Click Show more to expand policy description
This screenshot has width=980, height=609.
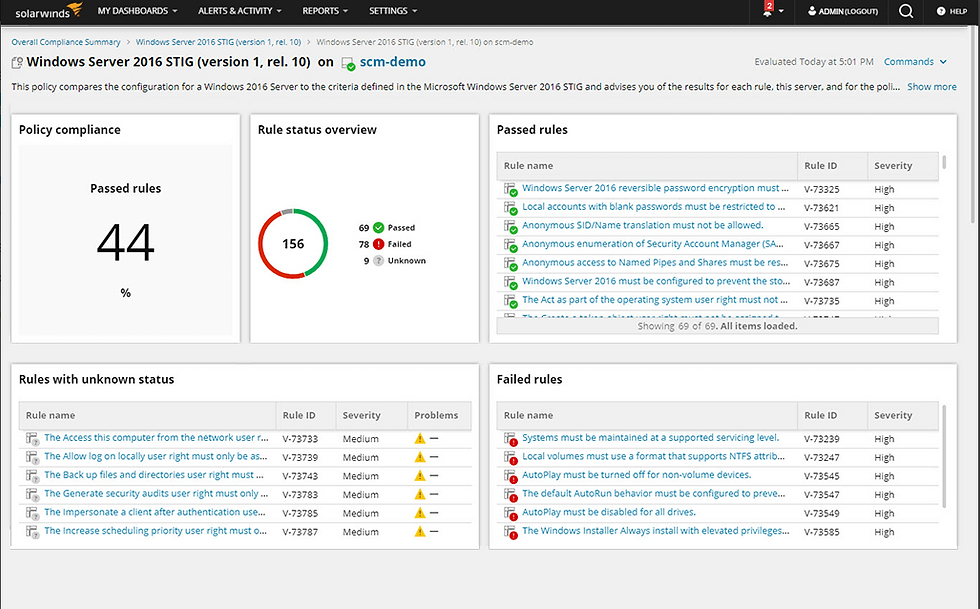coord(931,87)
